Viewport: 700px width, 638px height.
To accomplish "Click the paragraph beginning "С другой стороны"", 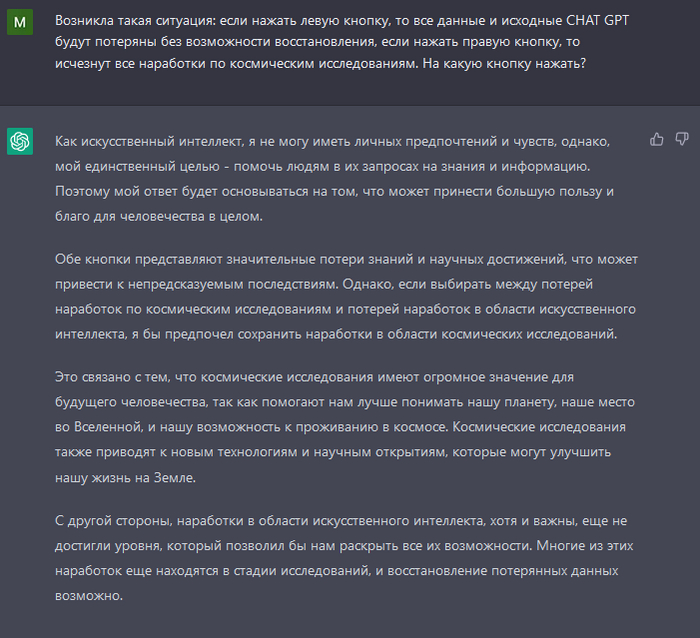I will click(340, 558).
